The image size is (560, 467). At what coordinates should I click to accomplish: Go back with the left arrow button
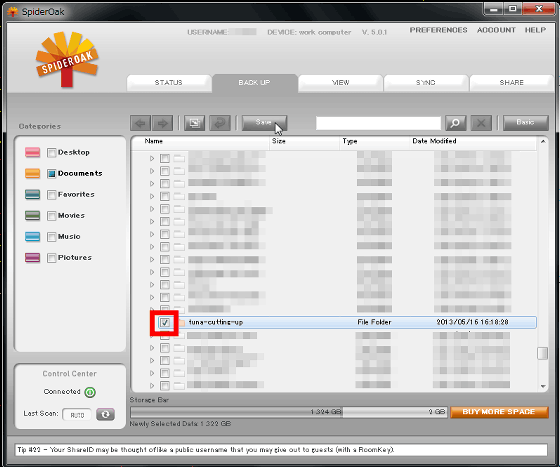coord(140,123)
